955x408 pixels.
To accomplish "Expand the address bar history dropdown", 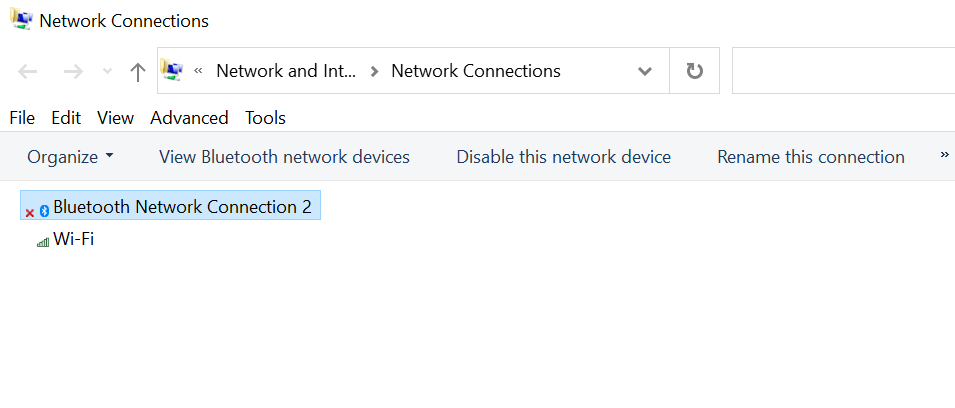I will click(x=645, y=71).
